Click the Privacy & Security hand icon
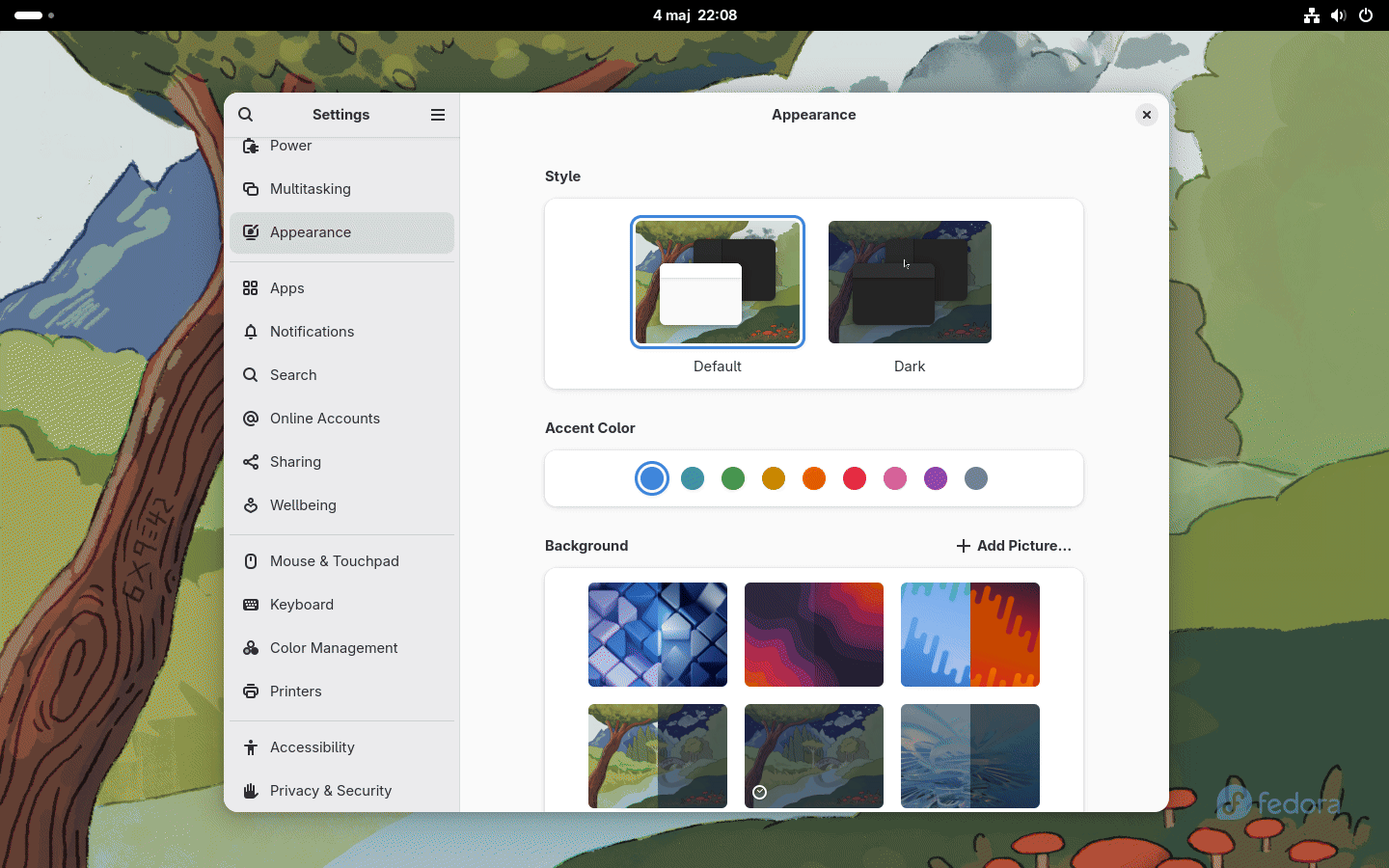Image resolution: width=1389 pixels, height=868 pixels. 251,791
